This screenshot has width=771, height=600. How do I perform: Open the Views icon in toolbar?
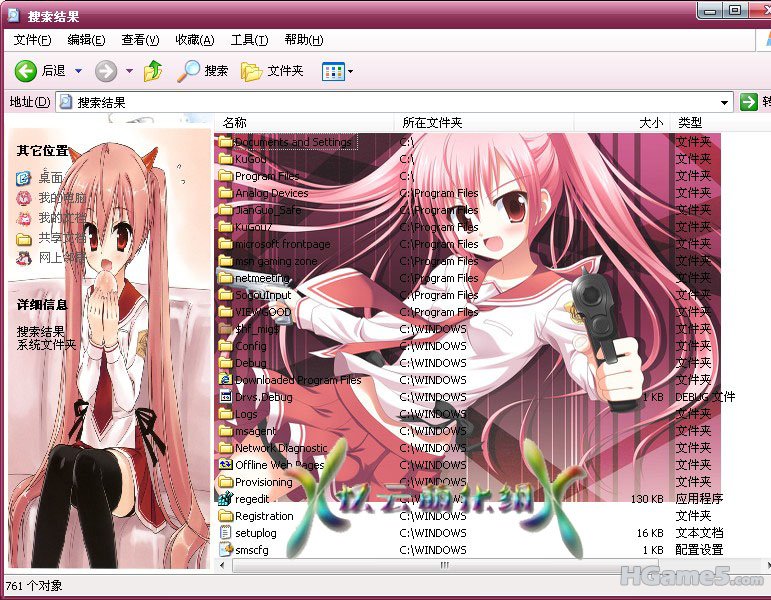pyautogui.click(x=333, y=72)
